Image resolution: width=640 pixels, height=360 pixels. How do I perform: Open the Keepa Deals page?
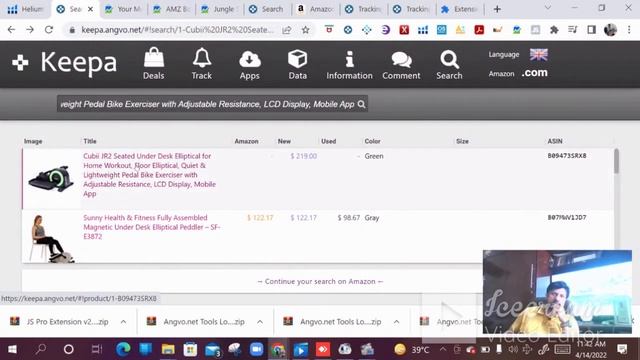point(153,64)
